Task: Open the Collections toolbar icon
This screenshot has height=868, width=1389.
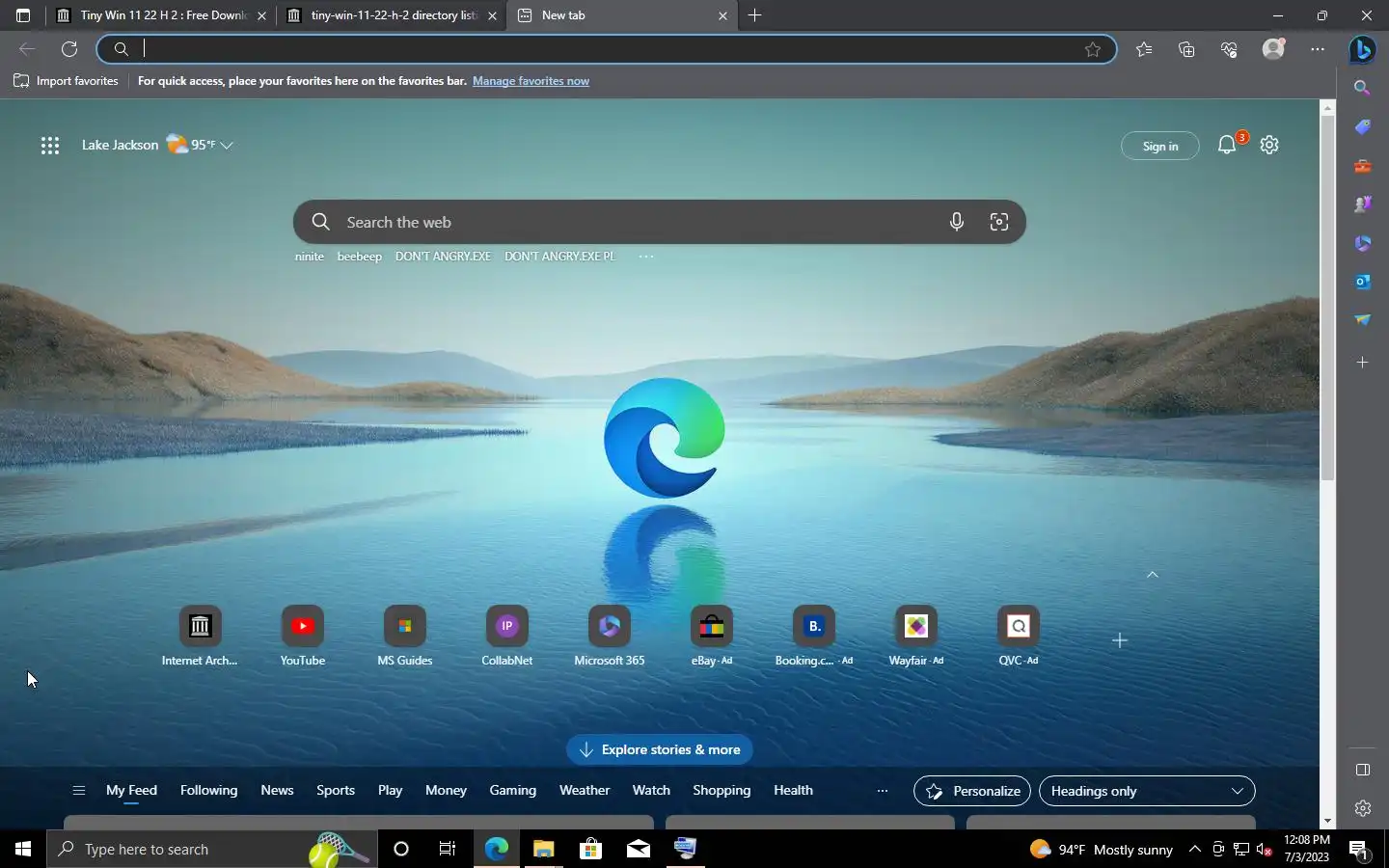Action: coord(1186,49)
